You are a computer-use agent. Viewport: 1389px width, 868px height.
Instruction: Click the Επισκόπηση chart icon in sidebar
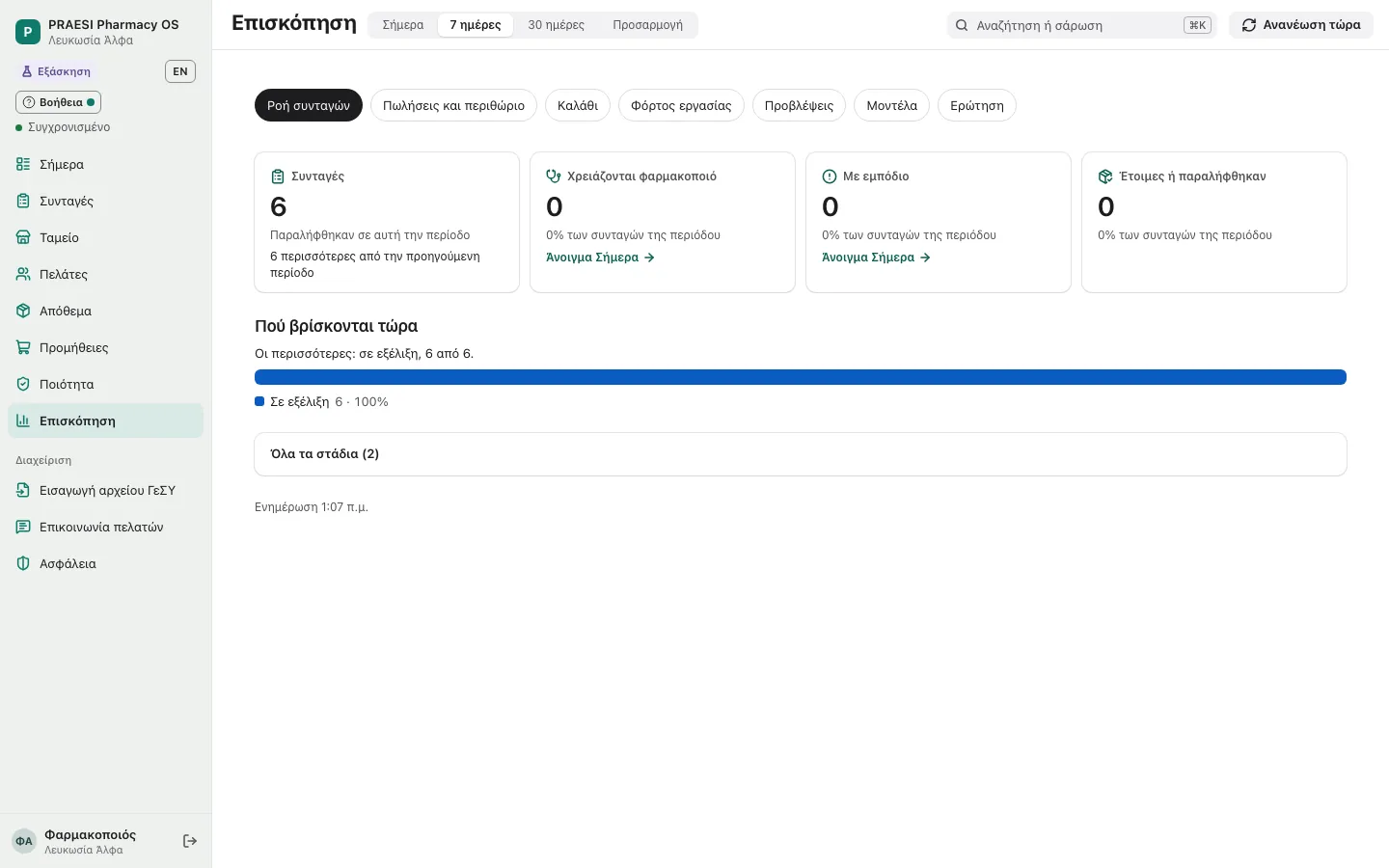(x=23, y=420)
